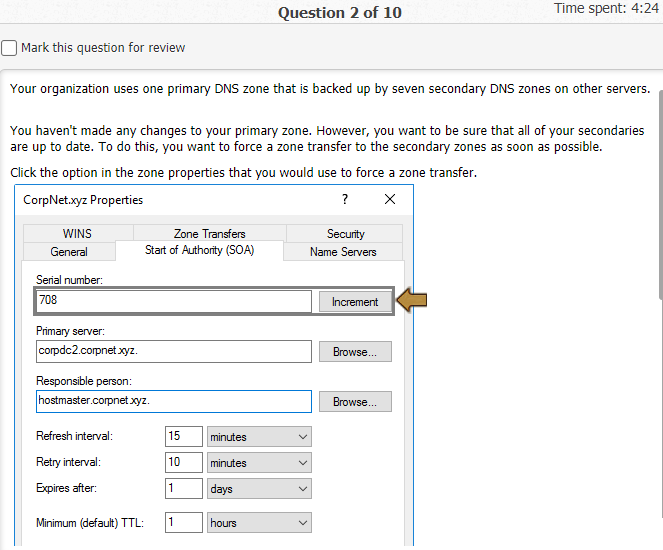This screenshot has width=663, height=550.
Task: Click Browse next to Responsible person
Action: point(355,402)
